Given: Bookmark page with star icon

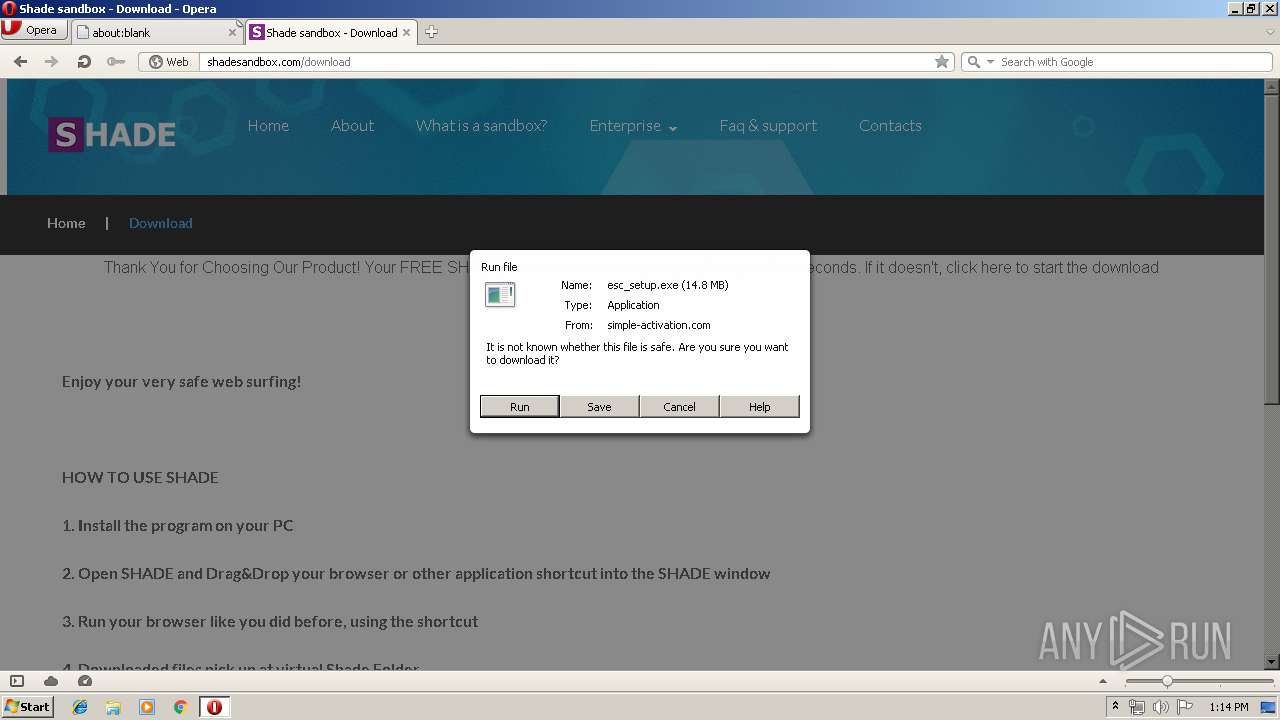Looking at the screenshot, I should point(942,61).
